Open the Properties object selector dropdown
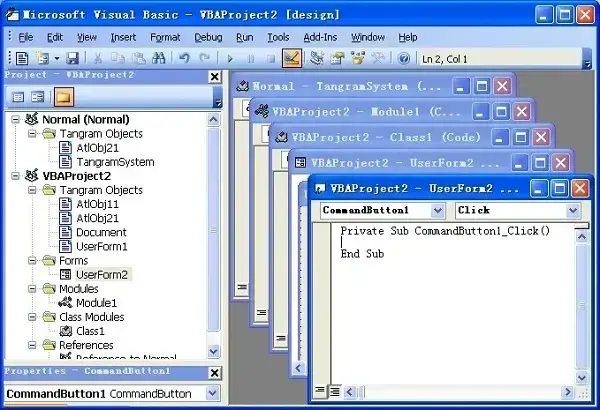The width and height of the screenshot is (600, 410). 213,393
